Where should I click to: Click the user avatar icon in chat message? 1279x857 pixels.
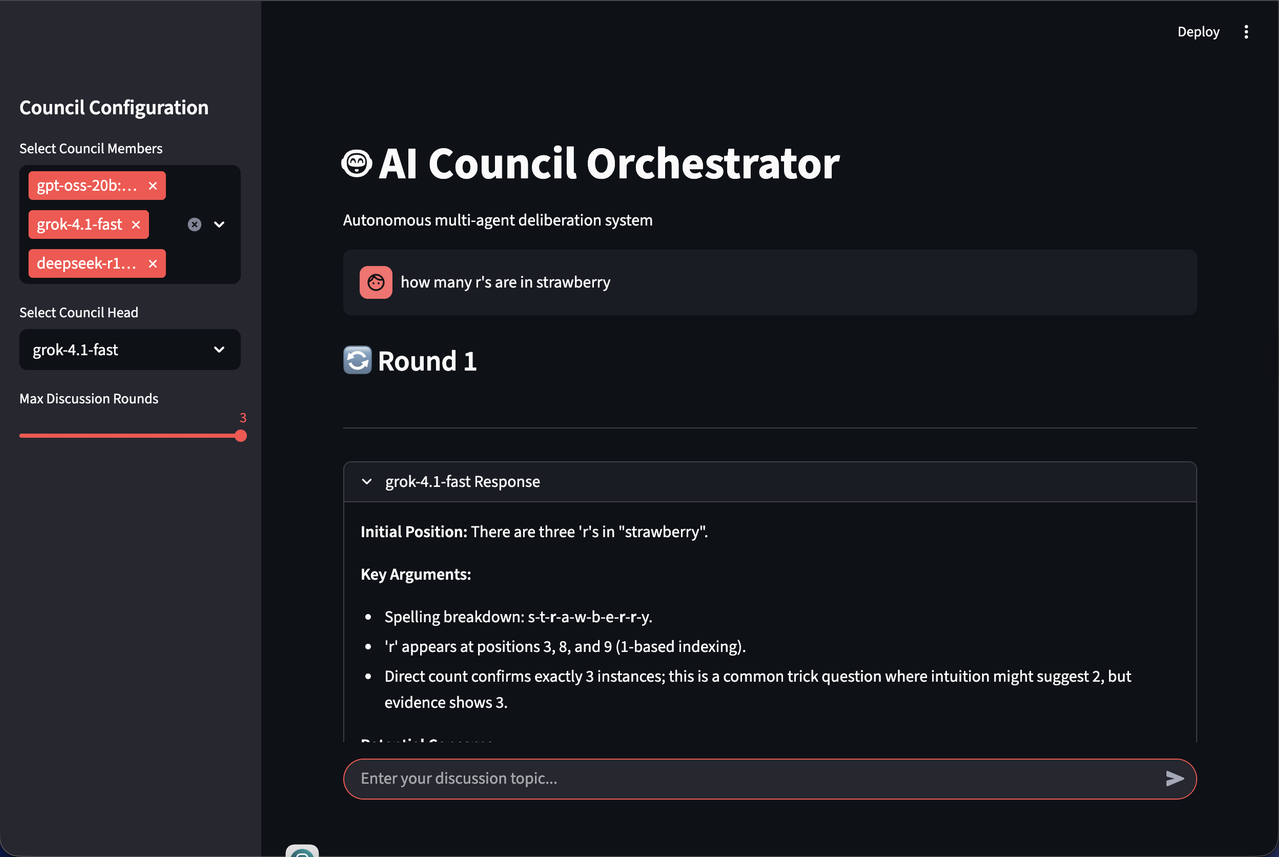tap(376, 283)
